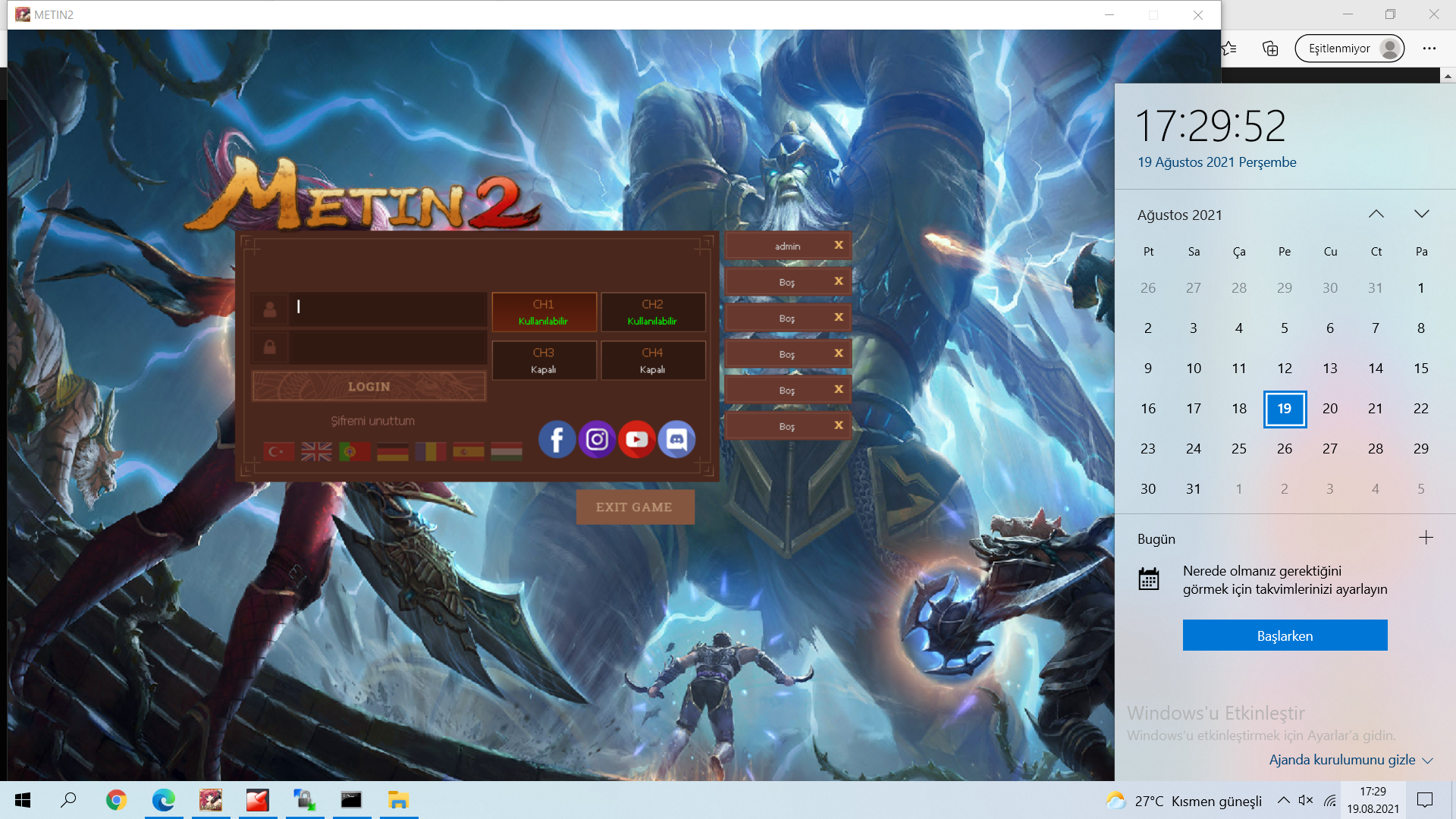This screenshot has width=1456, height=819.
Task: Select the UK flag language
Action: pyautogui.click(x=317, y=452)
